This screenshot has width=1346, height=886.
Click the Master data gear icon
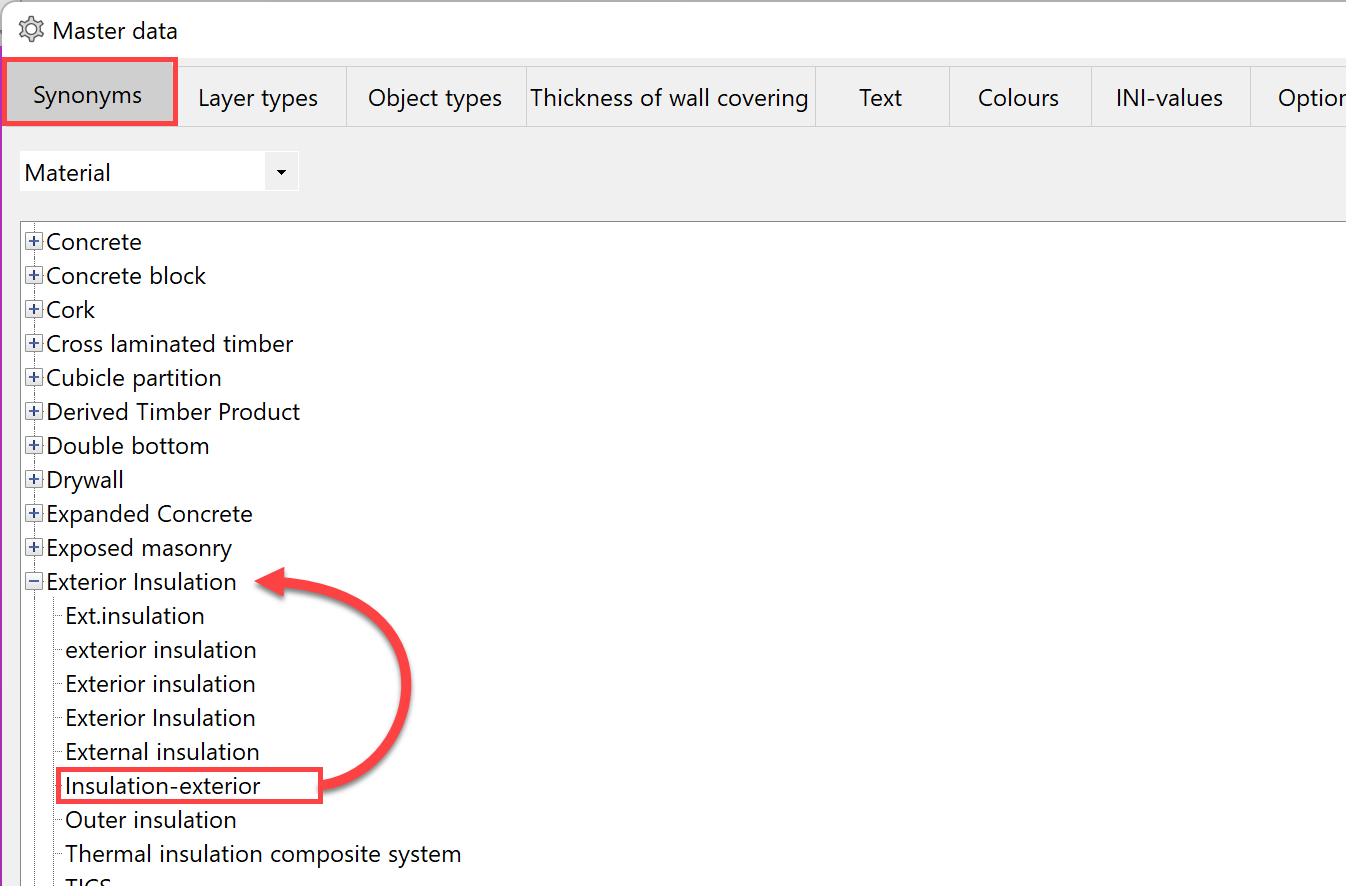(x=32, y=30)
